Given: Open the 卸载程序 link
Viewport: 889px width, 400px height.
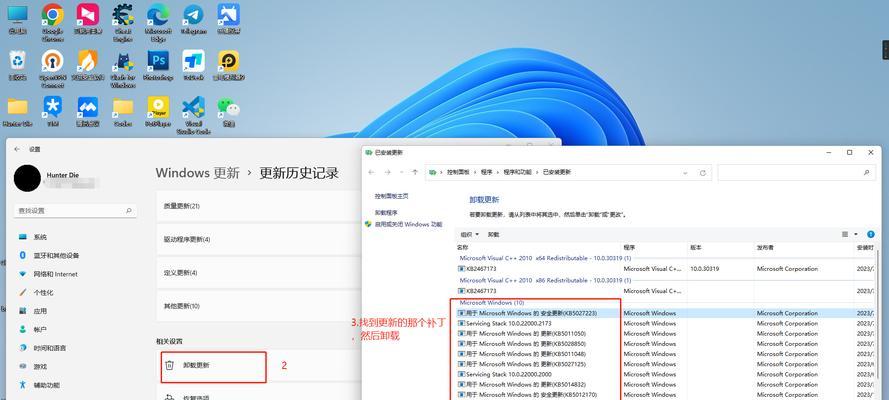Looking at the screenshot, I should [x=386, y=213].
